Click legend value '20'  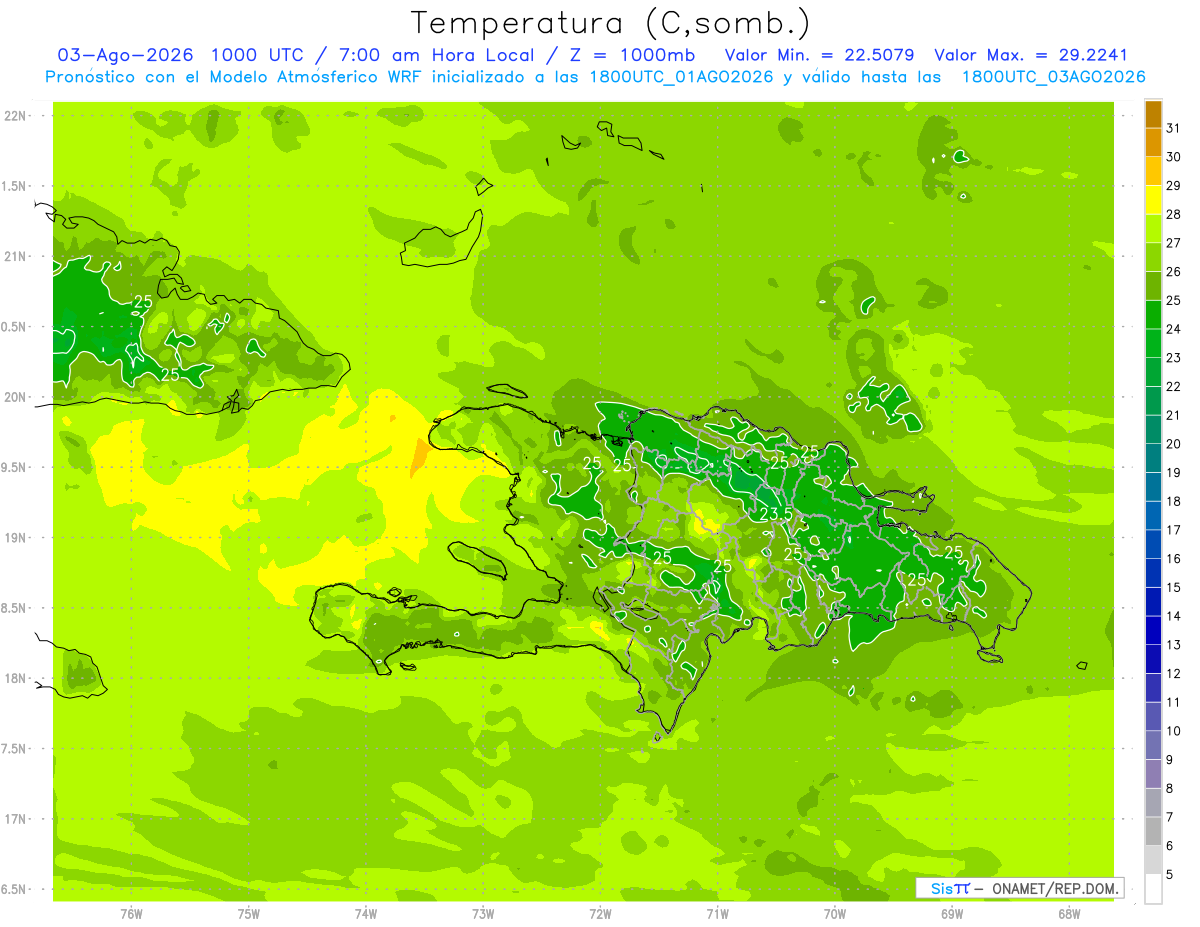tap(1174, 443)
